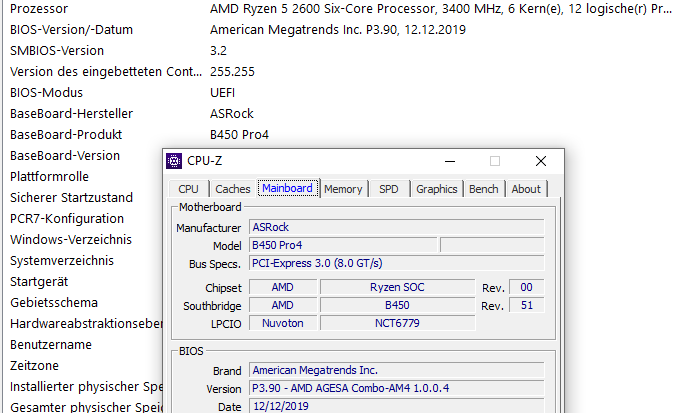This screenshot has width=678, height=413.
Task: Open the Memory tab
Action: [343, 189]
